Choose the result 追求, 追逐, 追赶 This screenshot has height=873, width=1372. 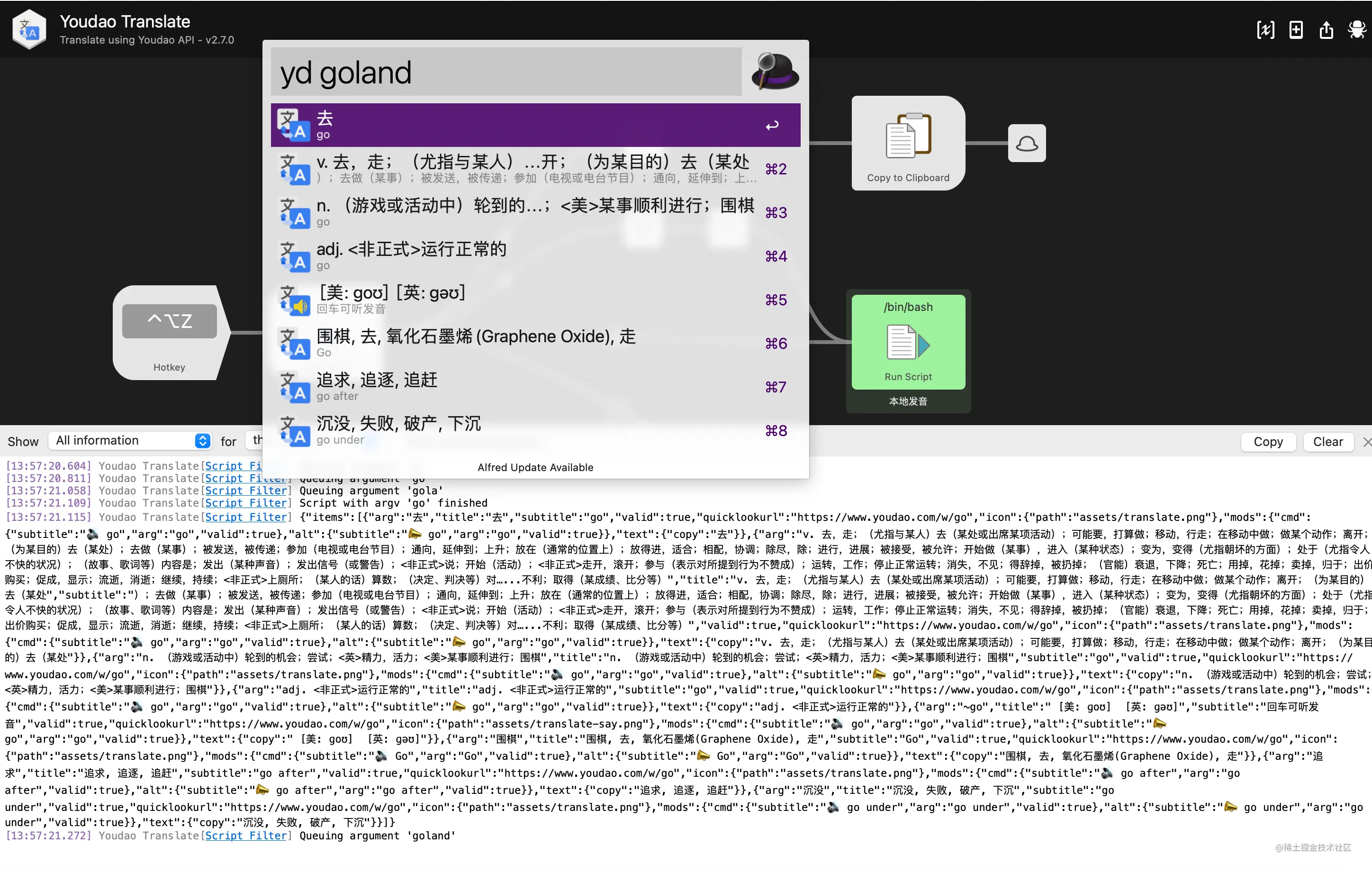[x=535, y=386]
